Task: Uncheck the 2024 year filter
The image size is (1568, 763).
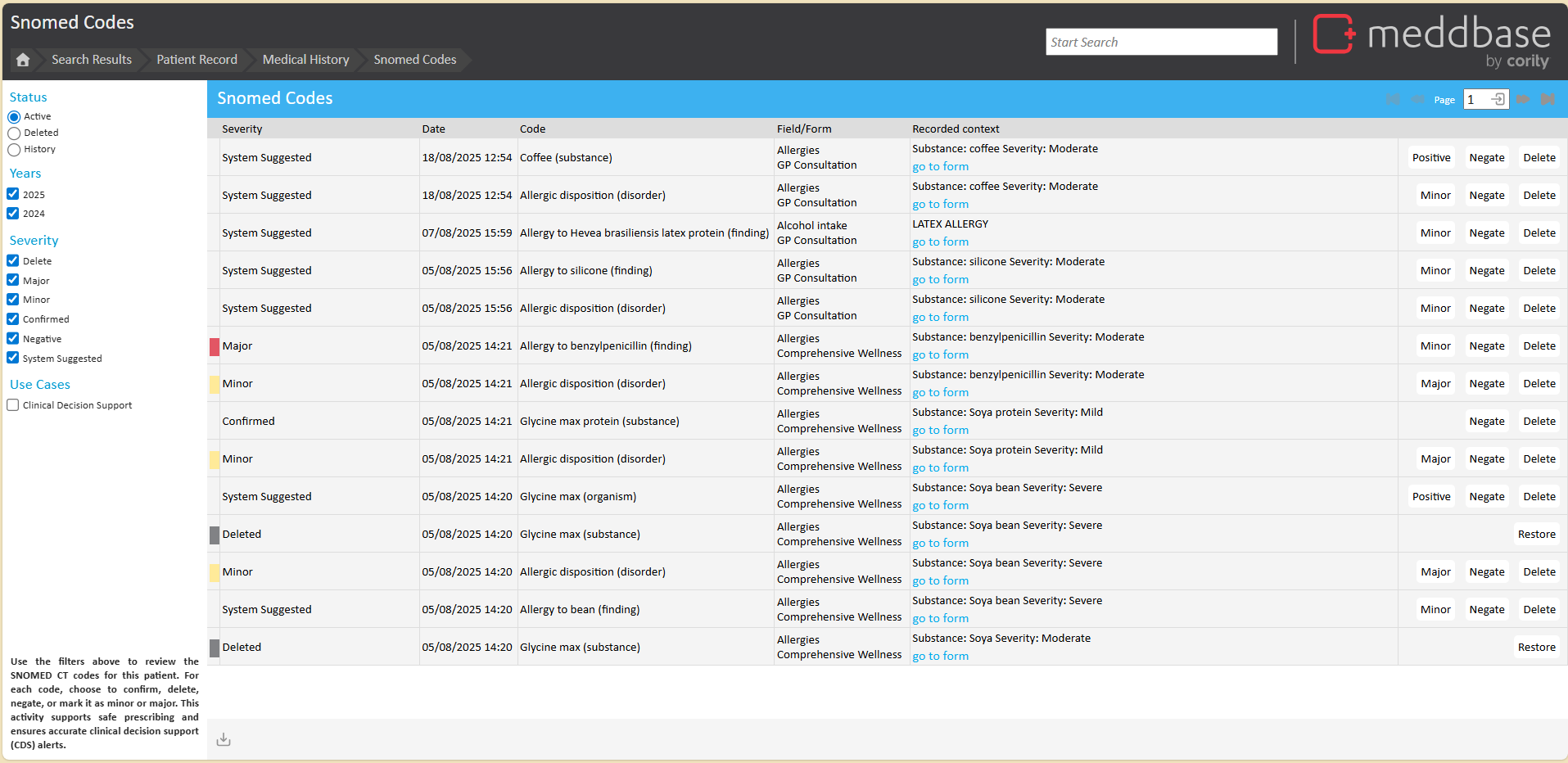Action: click(13, 214)
